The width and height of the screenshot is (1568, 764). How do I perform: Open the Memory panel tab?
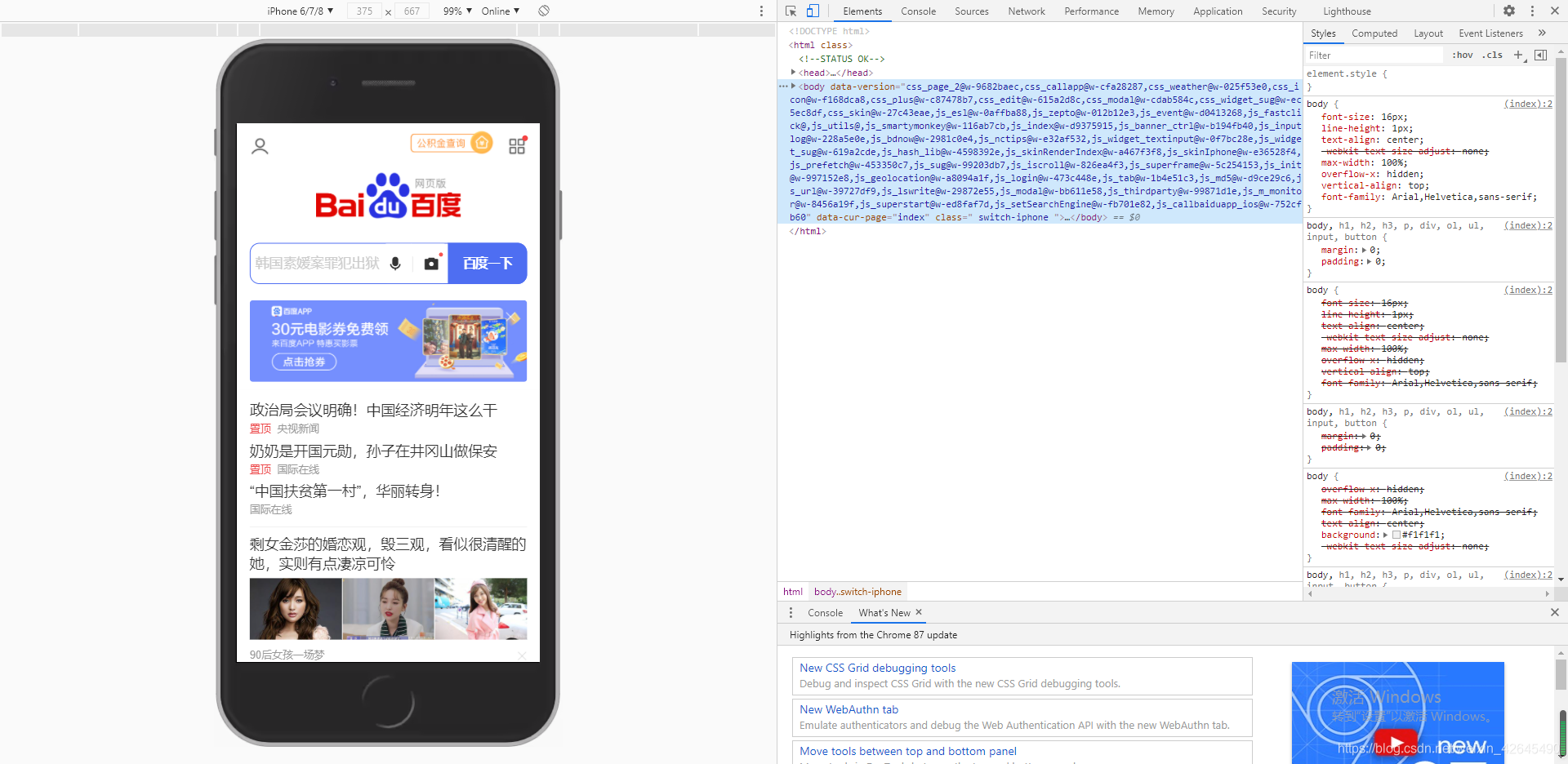1156,11
